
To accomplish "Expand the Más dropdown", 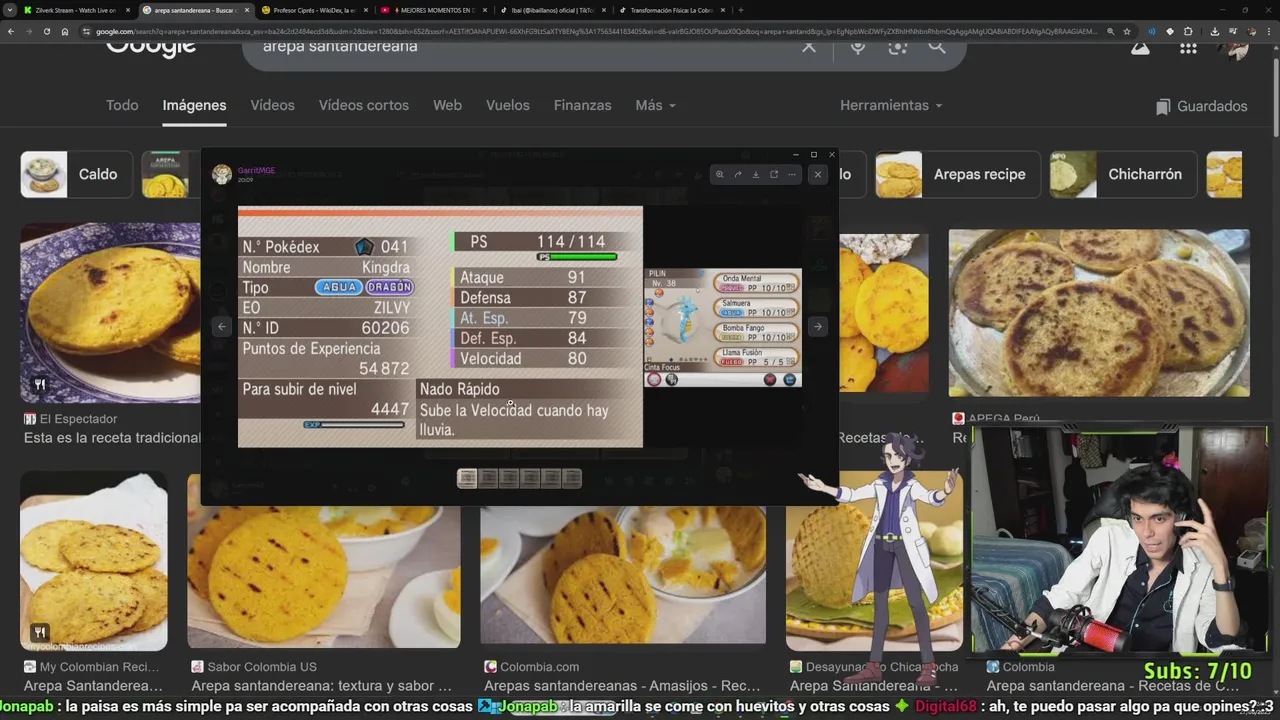I will (655, 105).
